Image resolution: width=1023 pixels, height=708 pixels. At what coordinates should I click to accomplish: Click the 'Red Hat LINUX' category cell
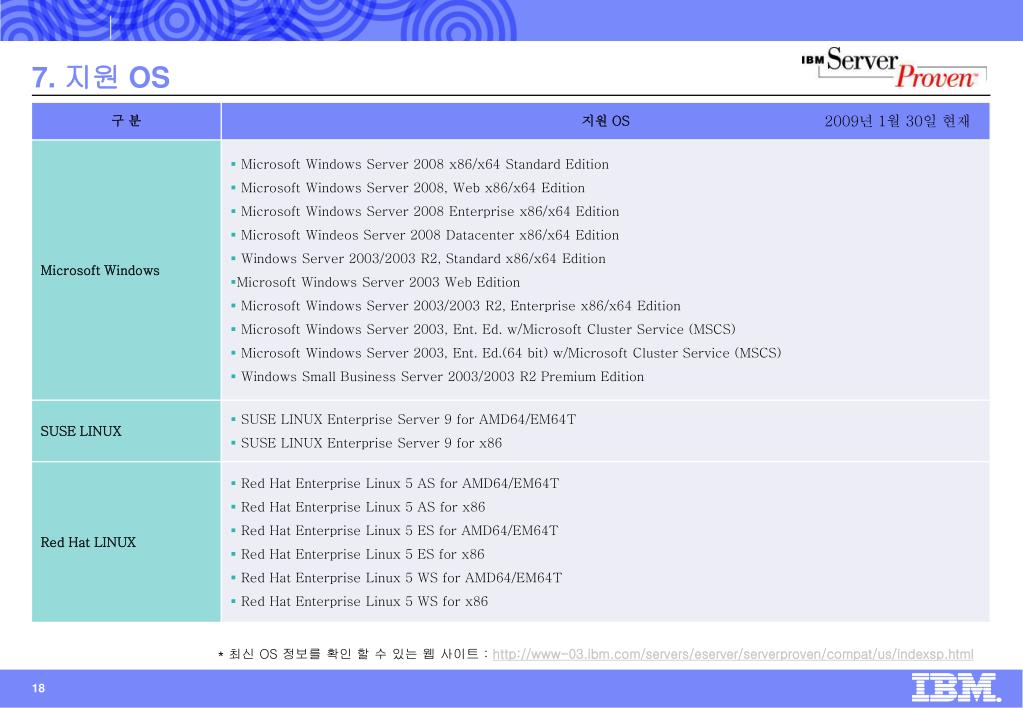tap(126, 542)
